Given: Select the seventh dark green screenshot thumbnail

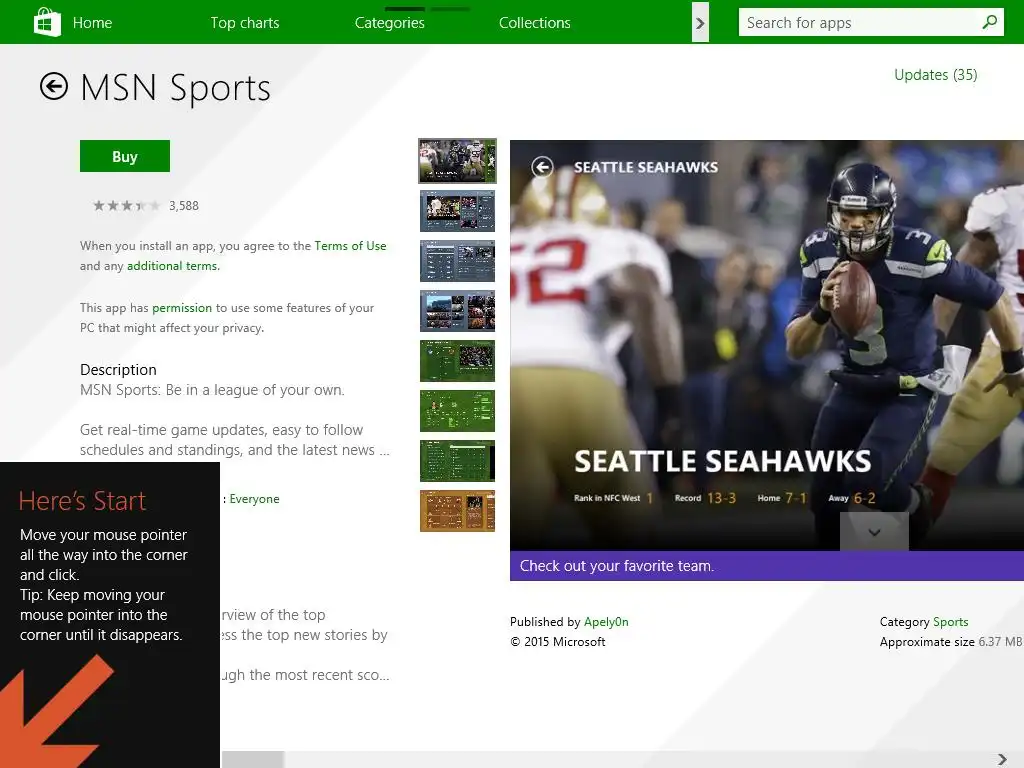Looking at the screenshot, I should (457, 460).
